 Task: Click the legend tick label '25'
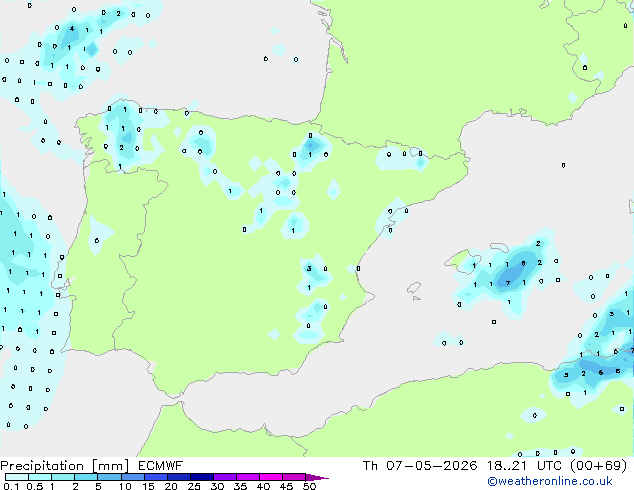coord(194,486)
